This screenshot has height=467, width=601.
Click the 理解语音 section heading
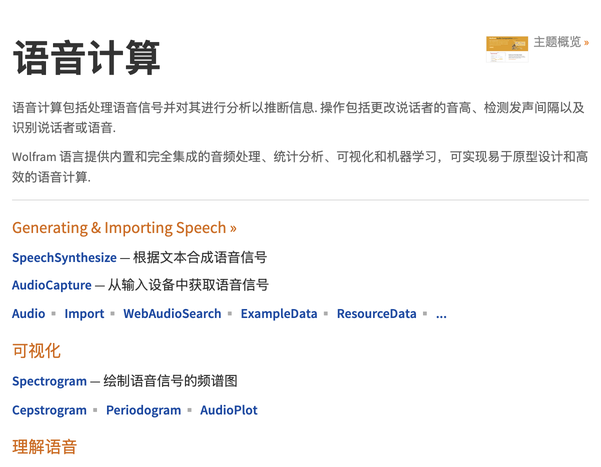[44, 447]
